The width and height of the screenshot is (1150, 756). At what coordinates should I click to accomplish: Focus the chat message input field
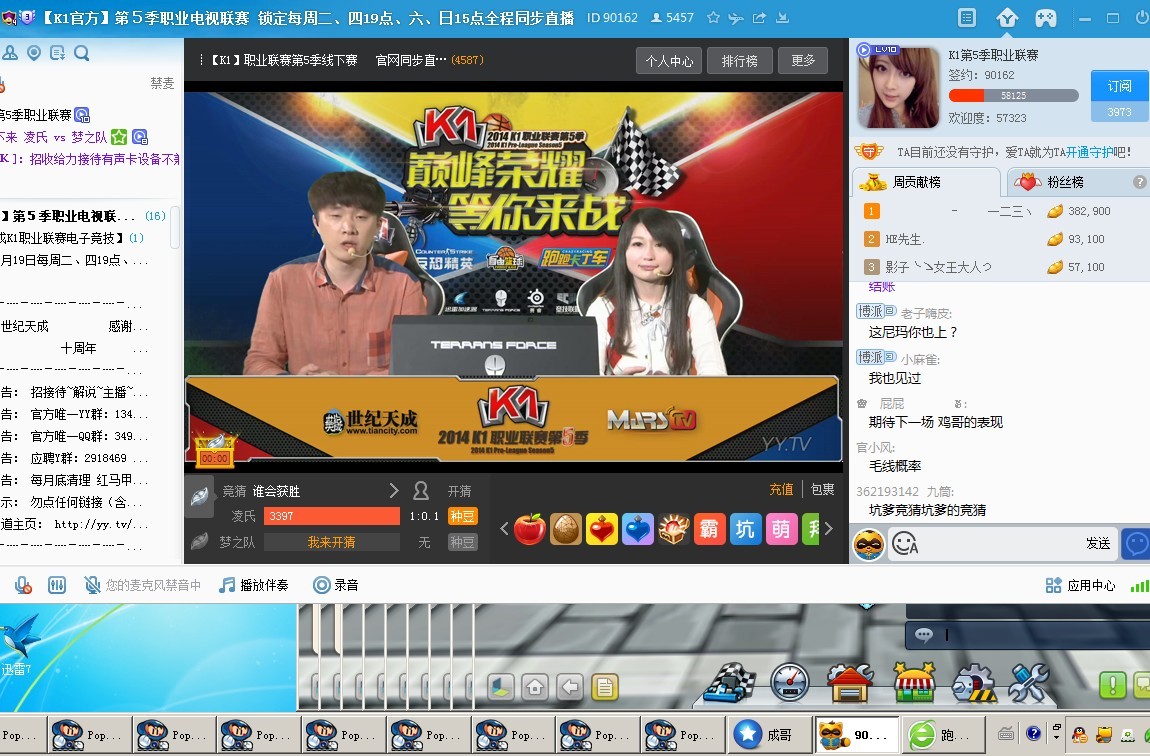[1001, 543]
